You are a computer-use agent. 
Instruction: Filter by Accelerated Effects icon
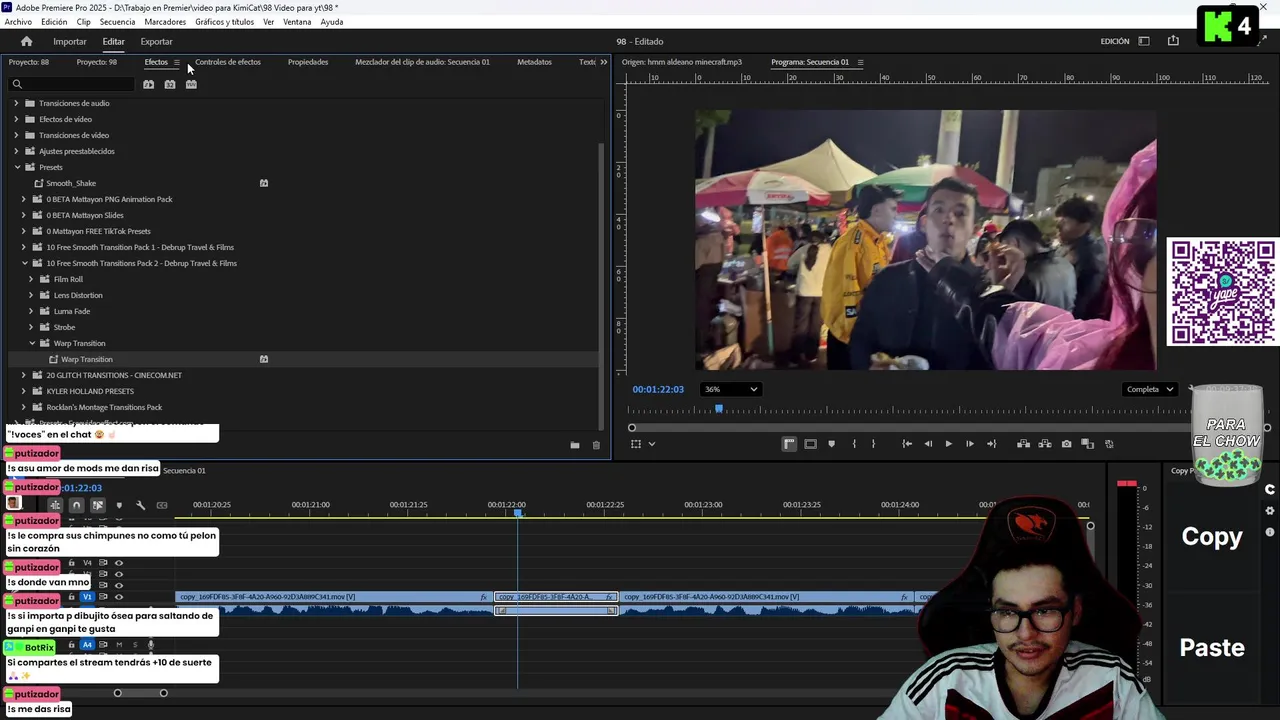(x=148, y=84)
